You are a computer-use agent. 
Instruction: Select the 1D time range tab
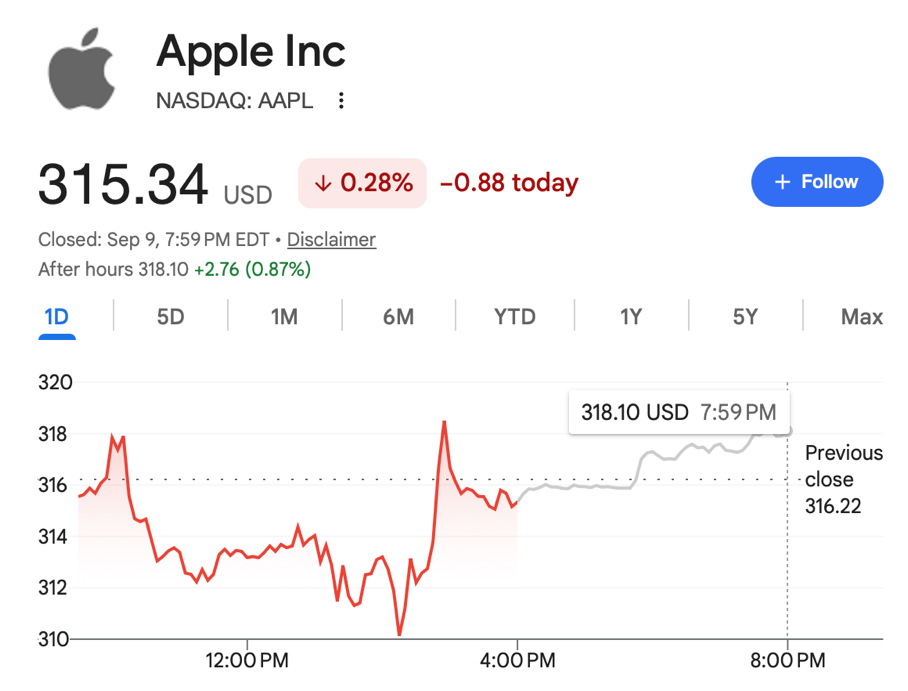click(x=57, y=317)
